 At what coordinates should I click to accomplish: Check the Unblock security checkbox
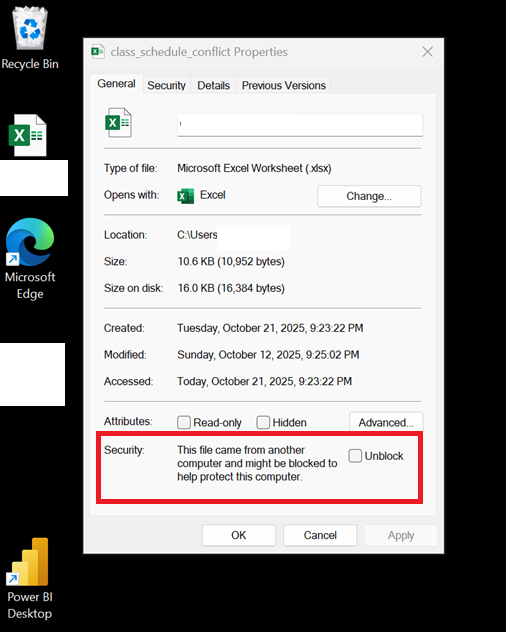pyautogui.click(x=355, y=456)
